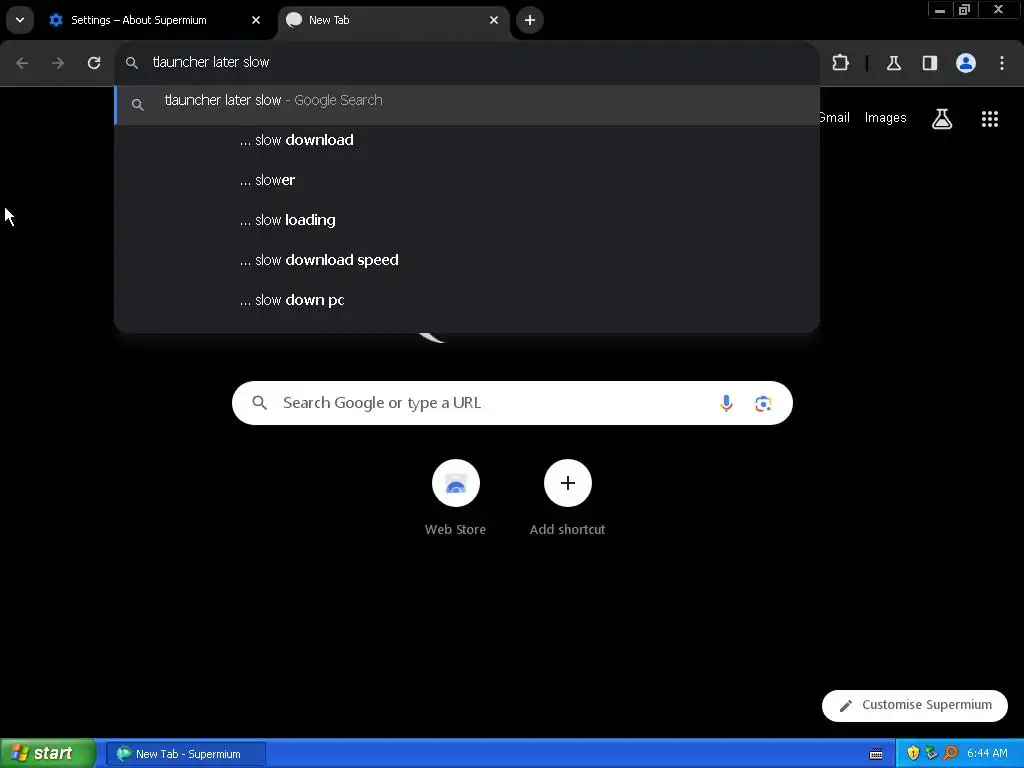Click the 'Search Google or type a URL' box
The width and height of the screenshot is (1024, 768).
click(x=512, y=403)
